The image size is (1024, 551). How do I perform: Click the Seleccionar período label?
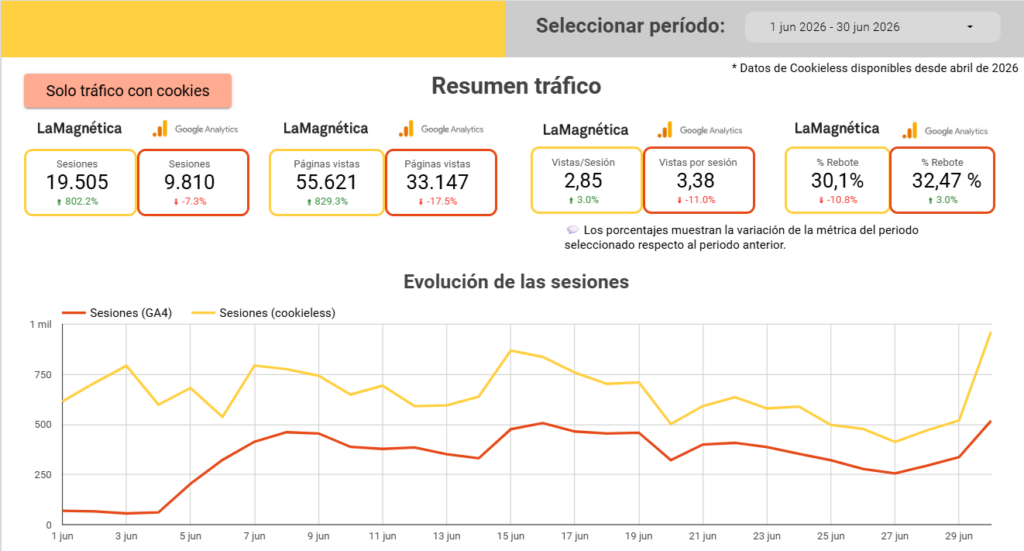(630, 25)
